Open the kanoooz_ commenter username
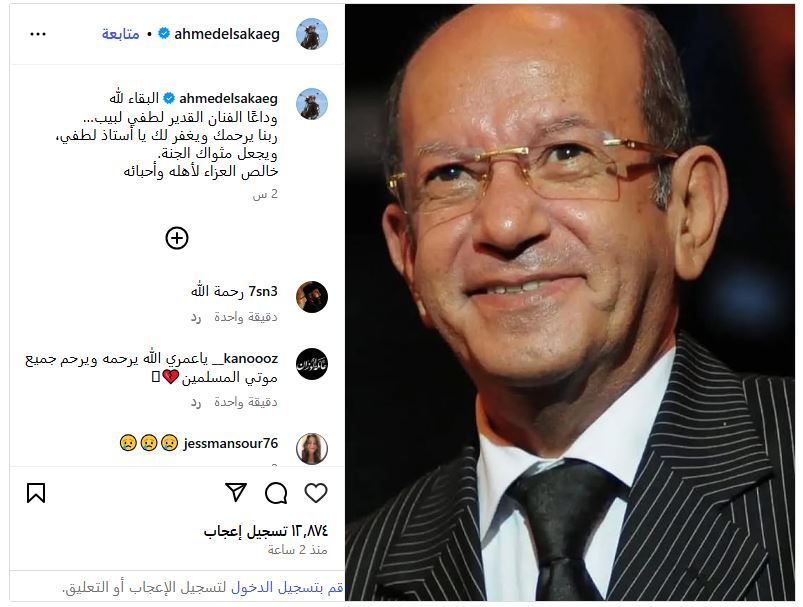 click(x=245, y=359)
